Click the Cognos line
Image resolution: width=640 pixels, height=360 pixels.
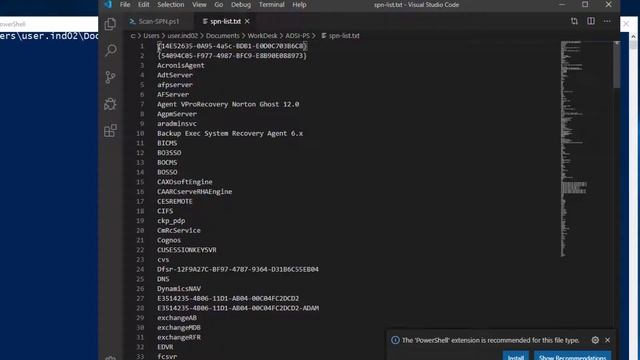(169, 240)
